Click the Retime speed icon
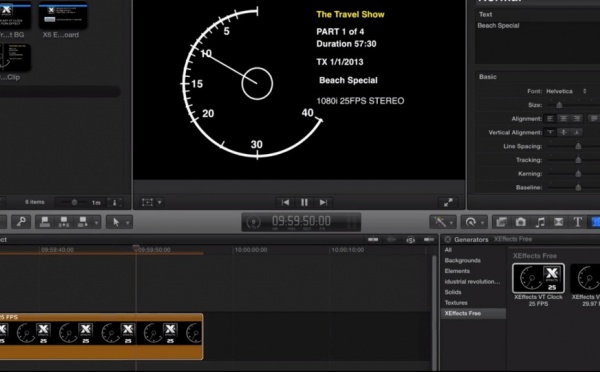600x372 pixels. (x=471, y=222)
